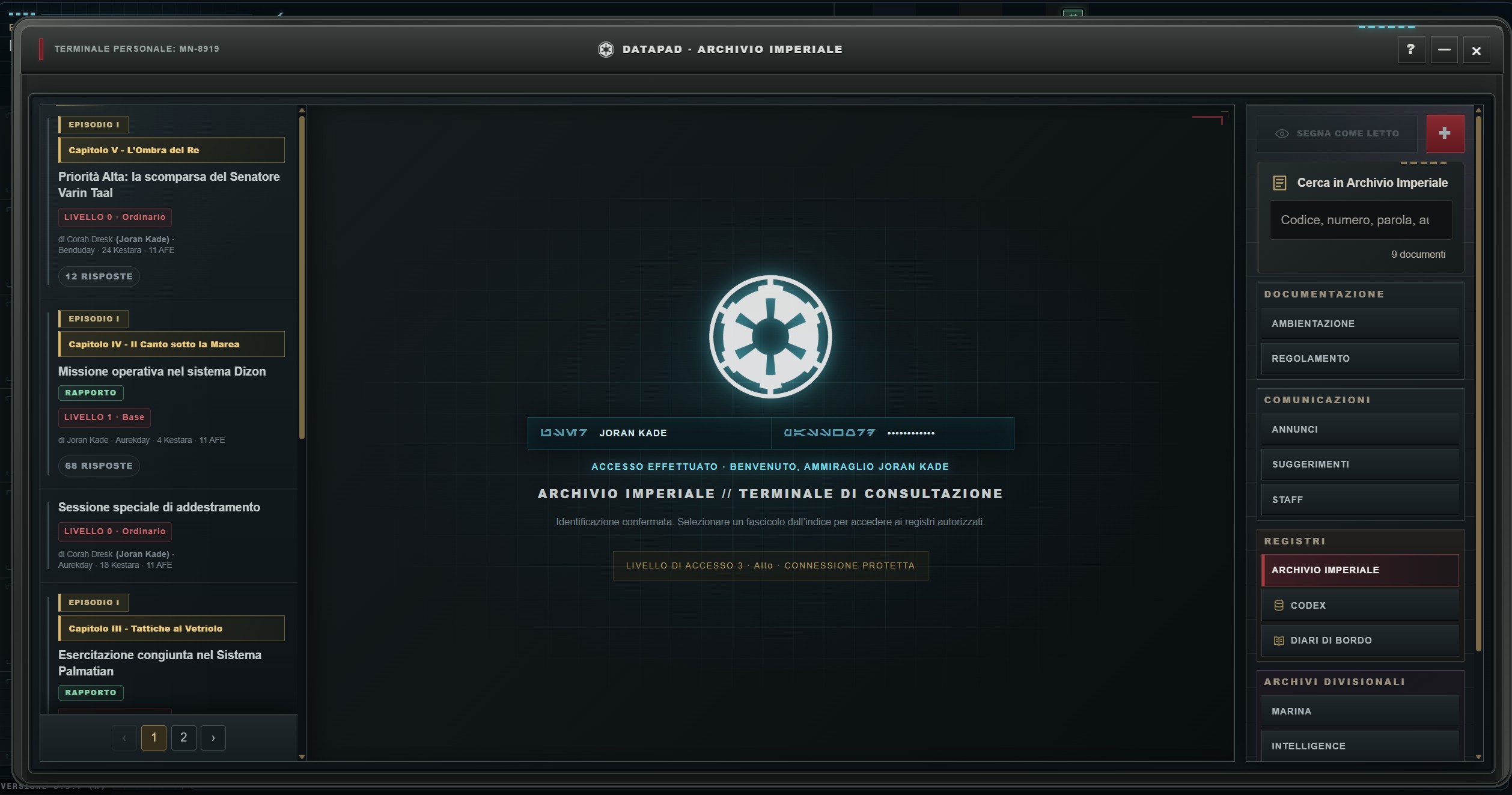Open Marina divisional archive
Screen dimensions: 1512x795
[1360, 711]
